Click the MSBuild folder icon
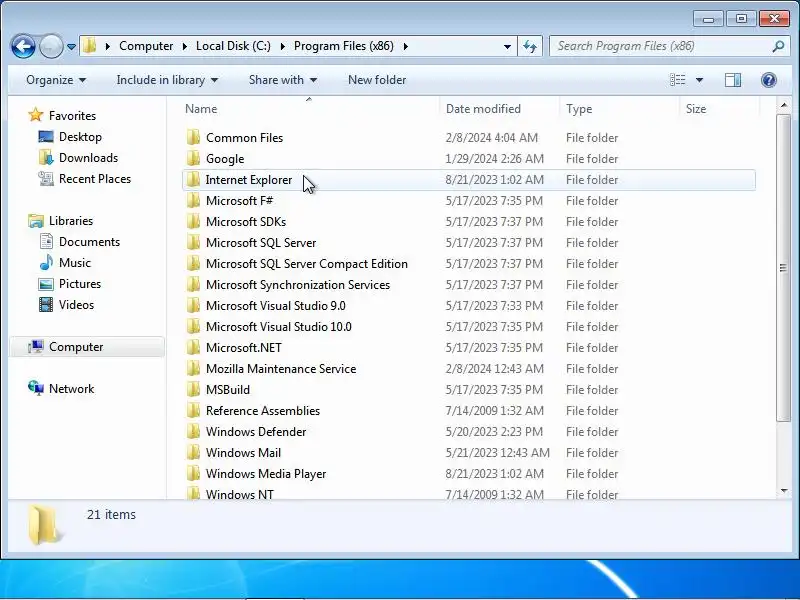Viewport: 800px width, 600px height. click(x=193, y=389)
